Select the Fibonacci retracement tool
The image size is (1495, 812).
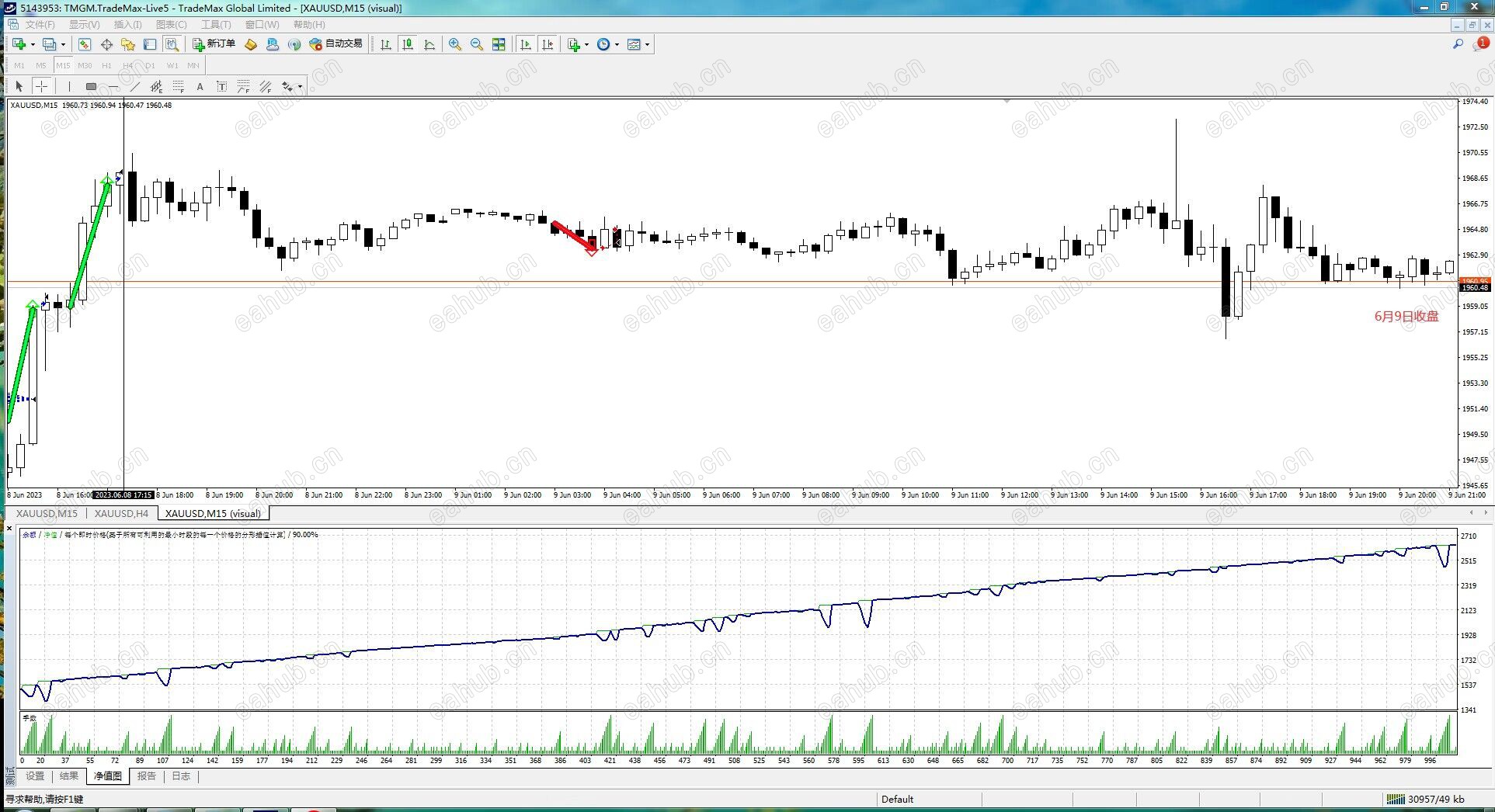(x=179, y=86)
